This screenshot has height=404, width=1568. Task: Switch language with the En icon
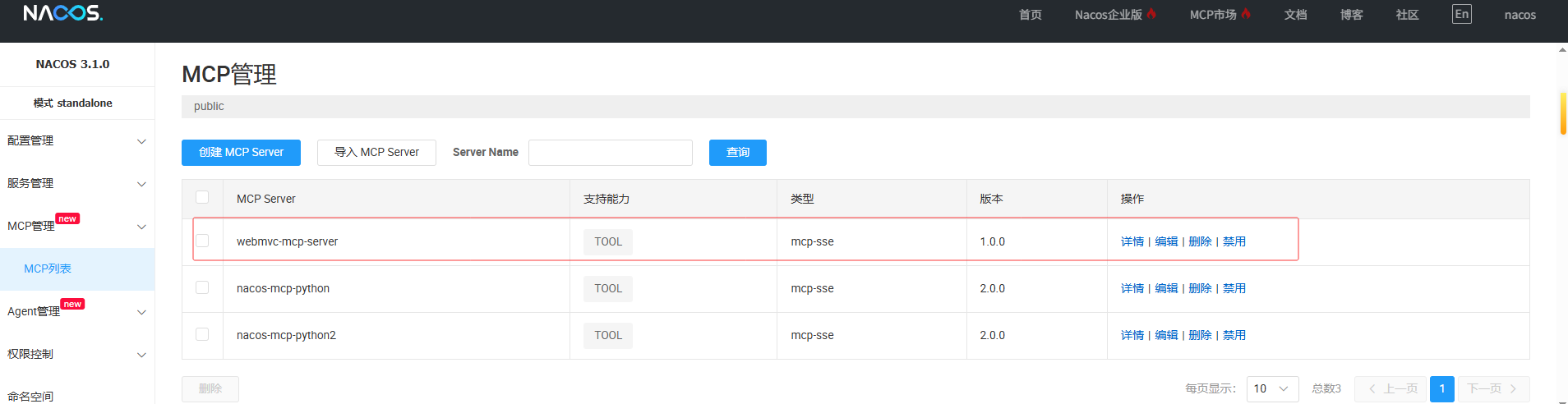coord(1461,14)
